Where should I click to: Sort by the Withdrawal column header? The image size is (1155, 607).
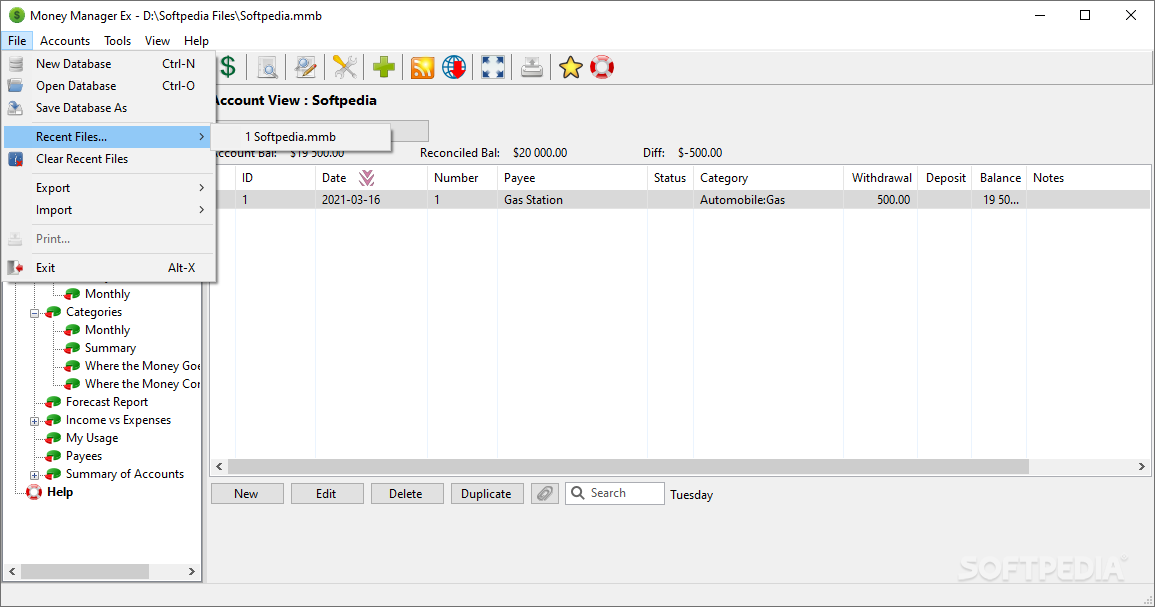(881, 178)
